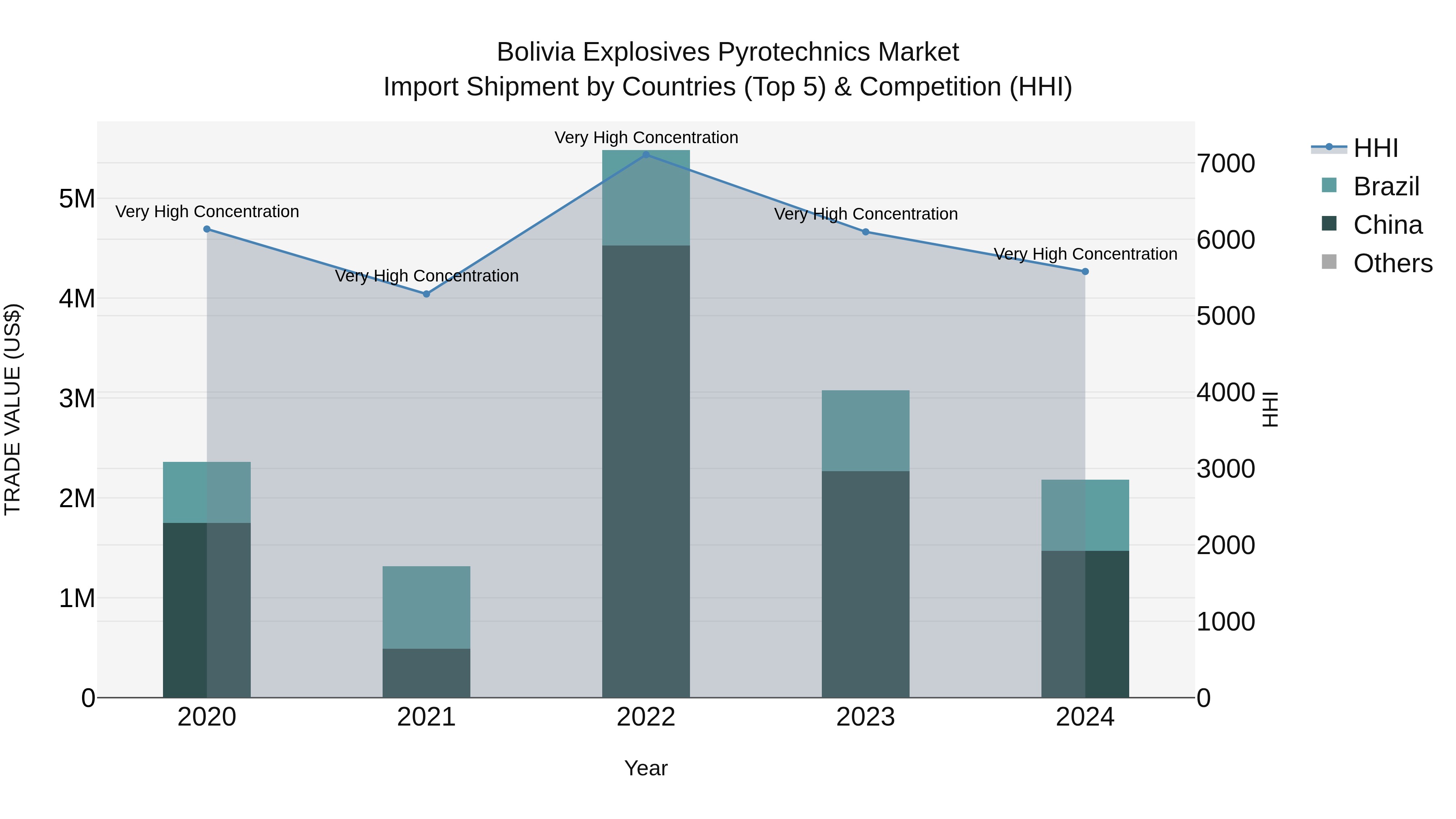This screenshot has width=1456, height=819.
Task: Select the 2024 HHI data point
Action: 1085,271
